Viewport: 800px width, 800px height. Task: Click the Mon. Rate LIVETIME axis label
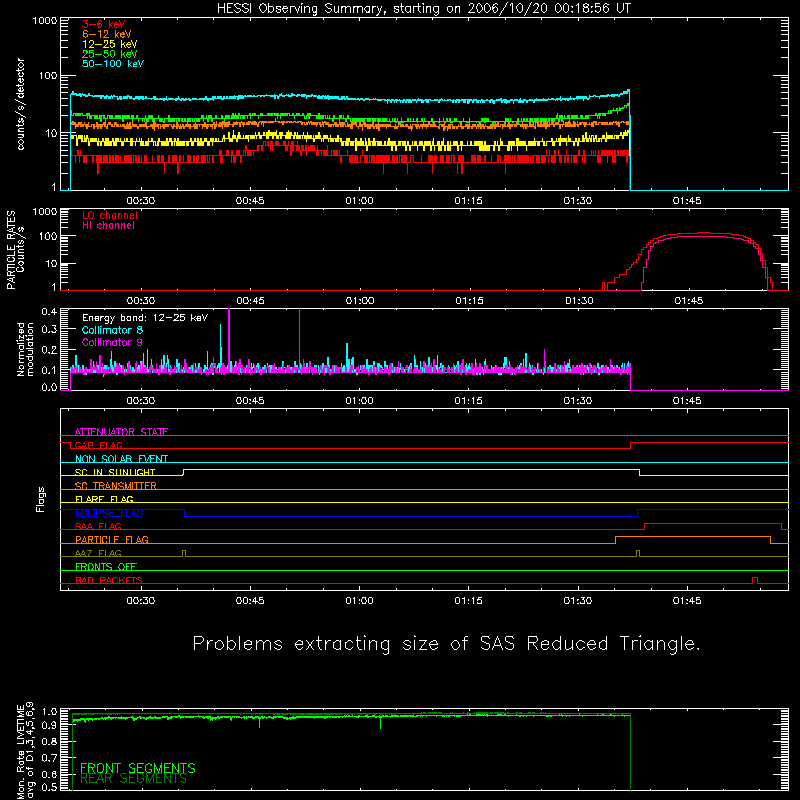20,750
